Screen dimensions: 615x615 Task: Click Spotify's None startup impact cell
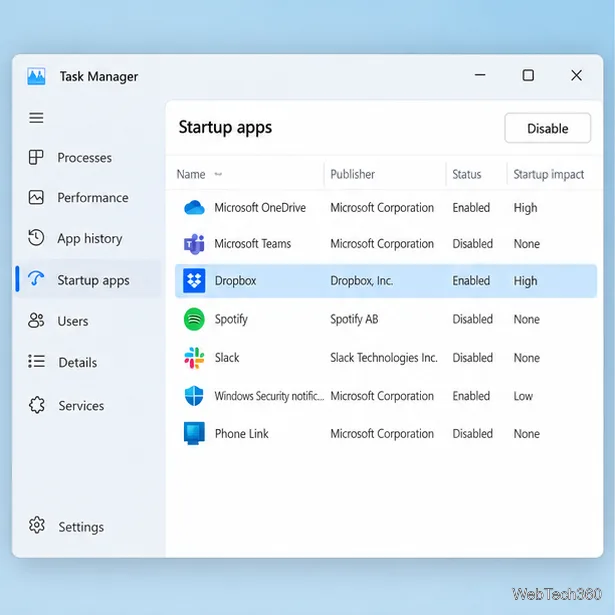[x=527, y=319]
